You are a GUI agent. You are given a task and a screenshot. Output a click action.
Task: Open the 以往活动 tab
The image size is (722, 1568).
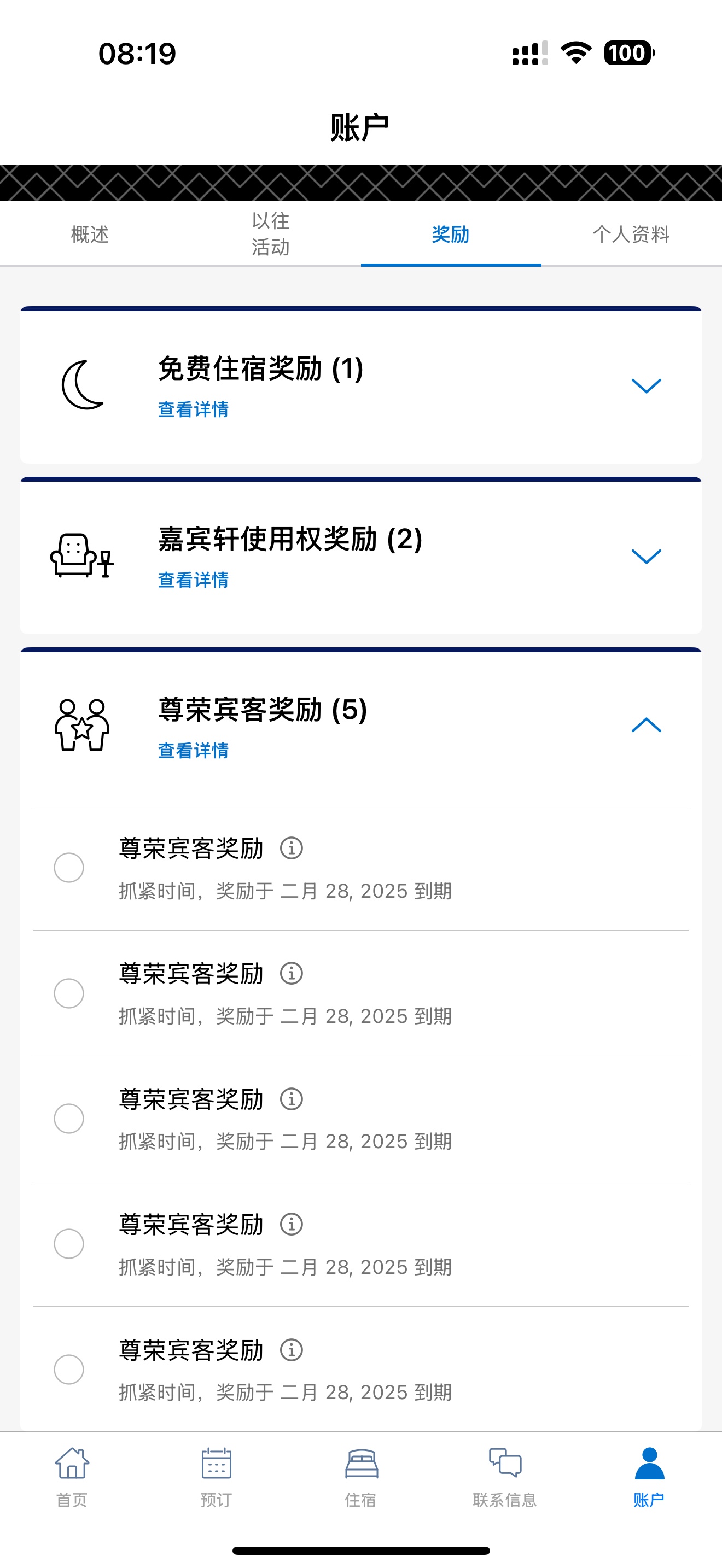click(x=270, y=235)
